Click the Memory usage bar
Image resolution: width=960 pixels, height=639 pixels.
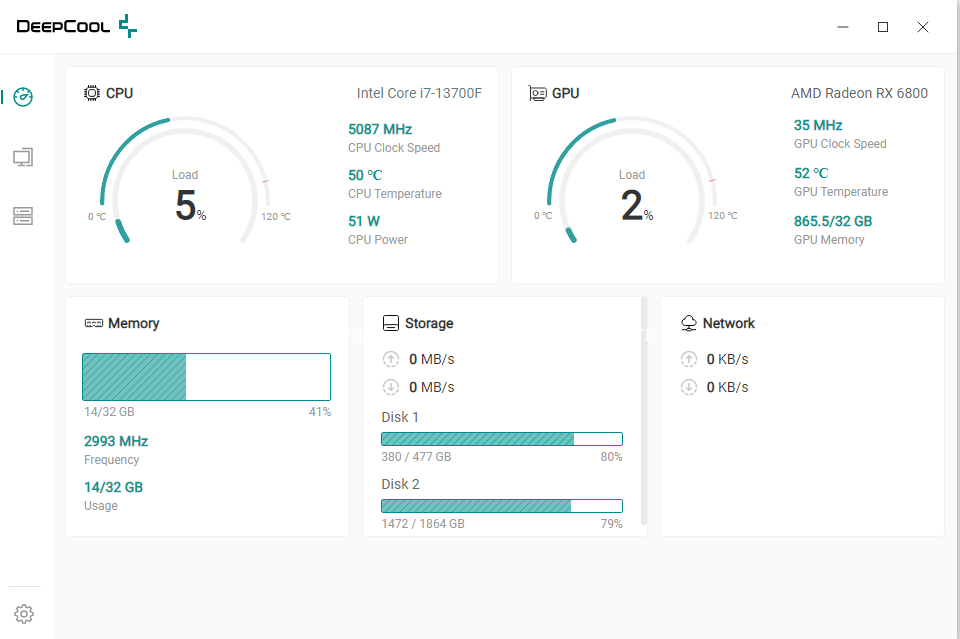pyautogui.click(x=206, y=377)
